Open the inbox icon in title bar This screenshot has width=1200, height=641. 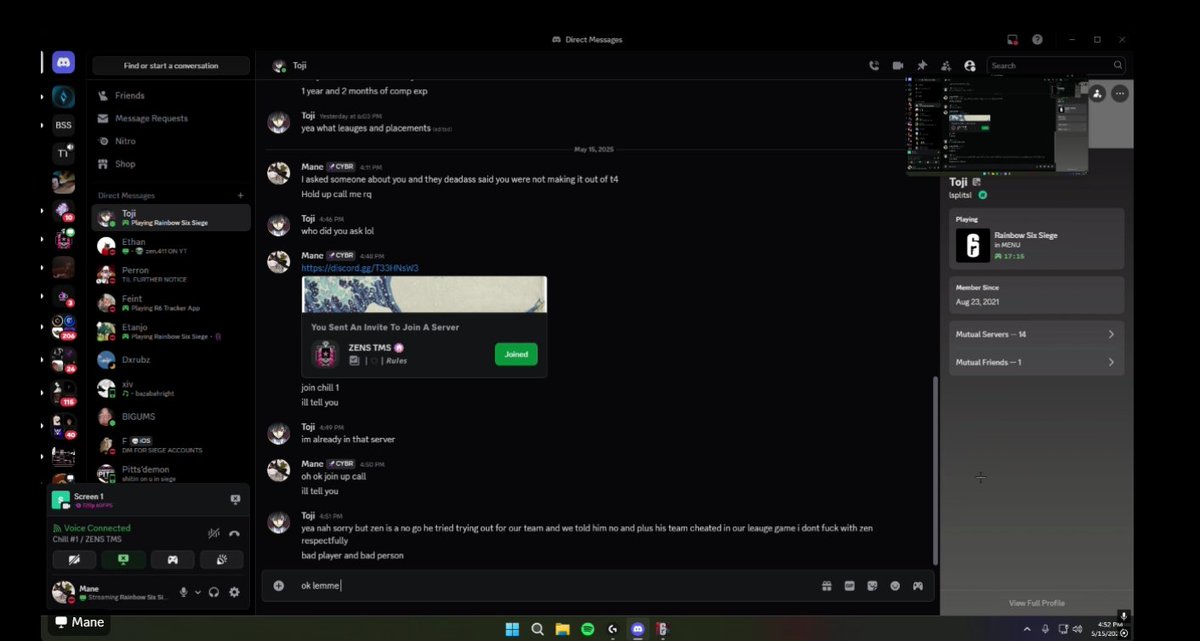click(x=1013, y=39)
